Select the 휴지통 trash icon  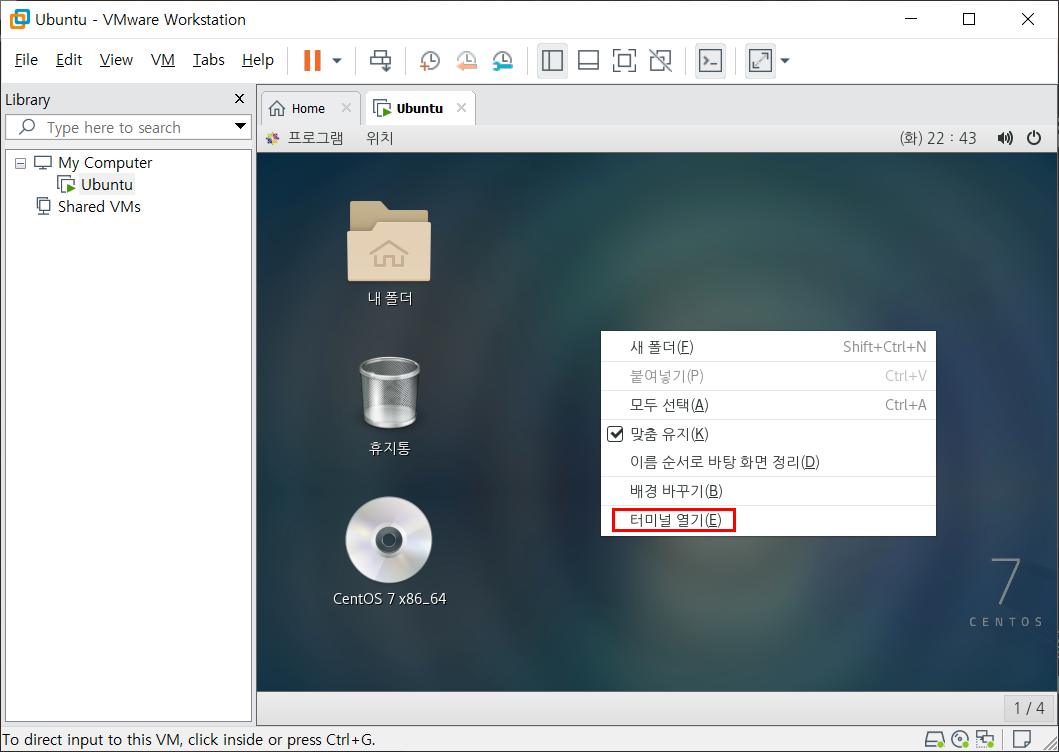coord(390,406)
